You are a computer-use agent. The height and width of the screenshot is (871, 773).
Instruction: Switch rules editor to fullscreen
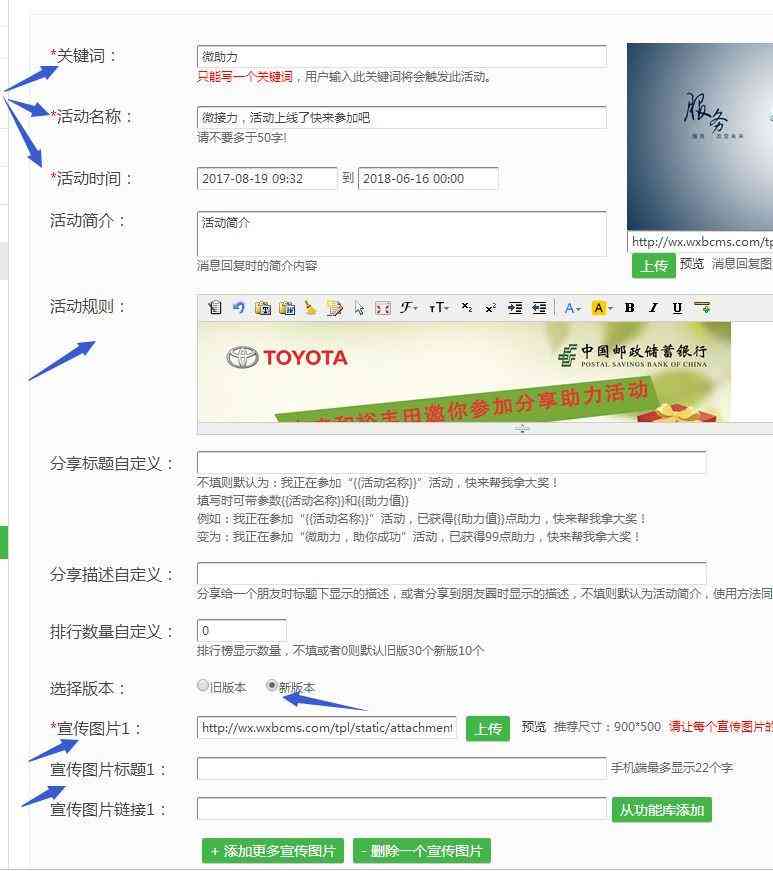[x=383, y=308]
